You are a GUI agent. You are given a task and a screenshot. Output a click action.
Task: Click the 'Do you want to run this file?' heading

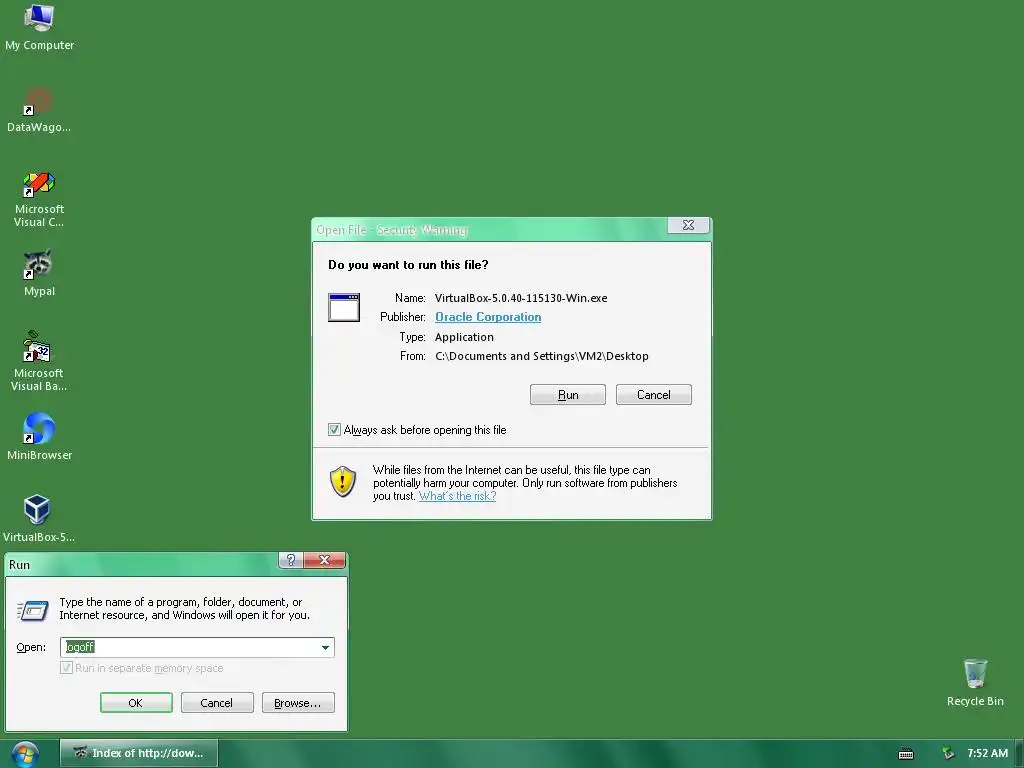[408, 264]
